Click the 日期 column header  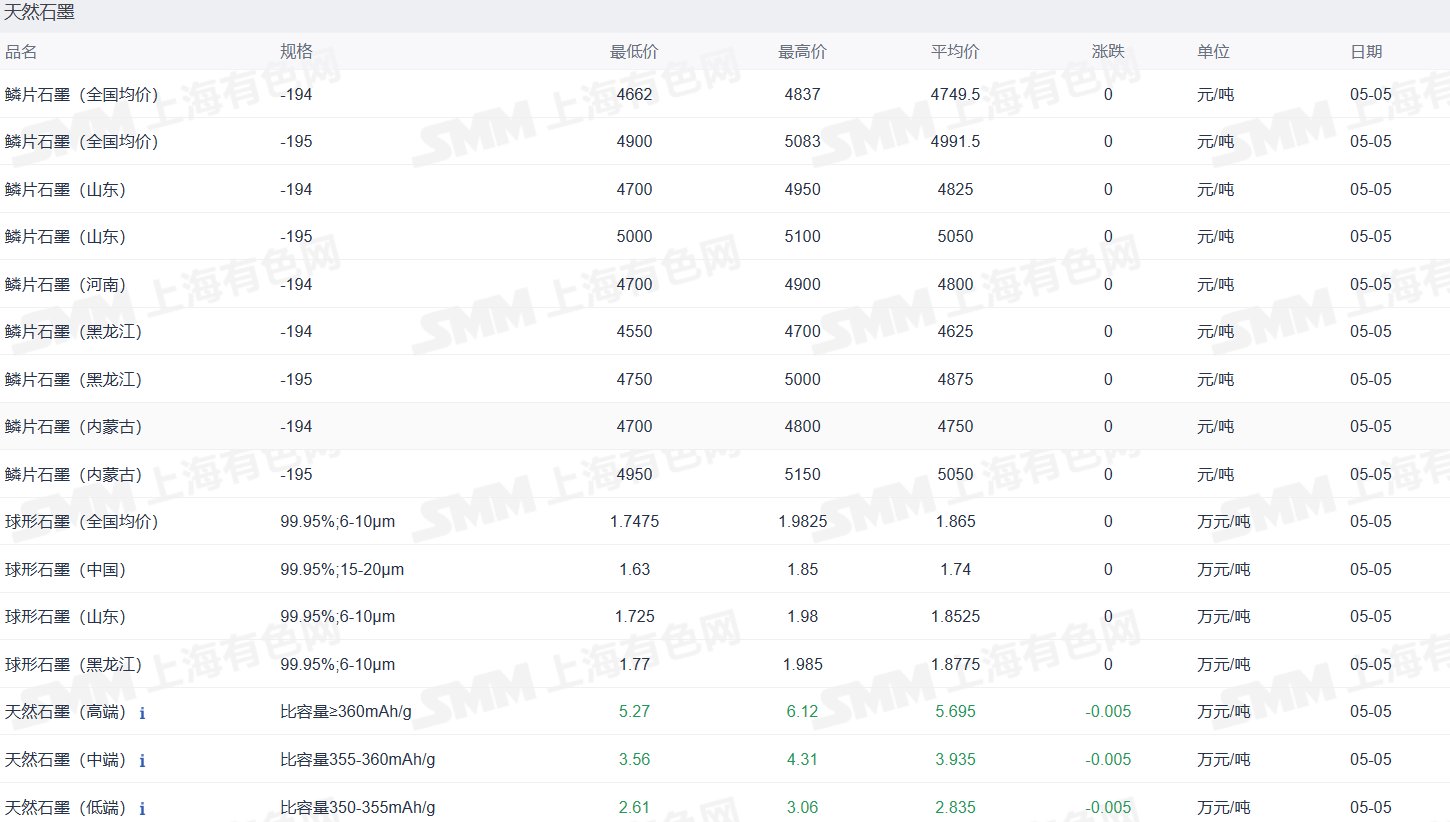[1367, 52]
